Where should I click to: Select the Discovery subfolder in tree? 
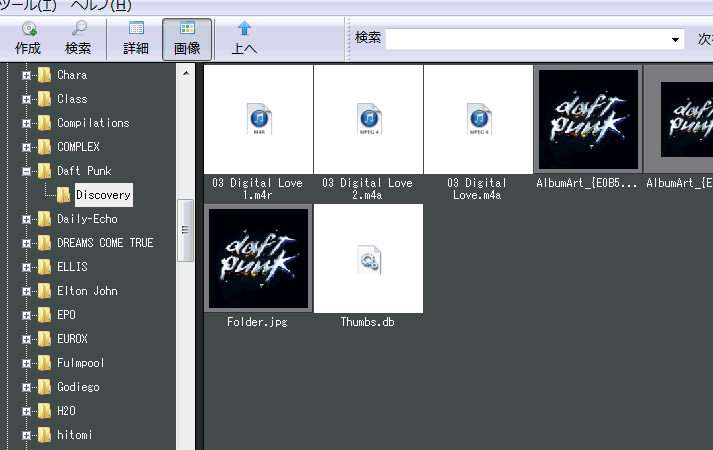point(102,195)
